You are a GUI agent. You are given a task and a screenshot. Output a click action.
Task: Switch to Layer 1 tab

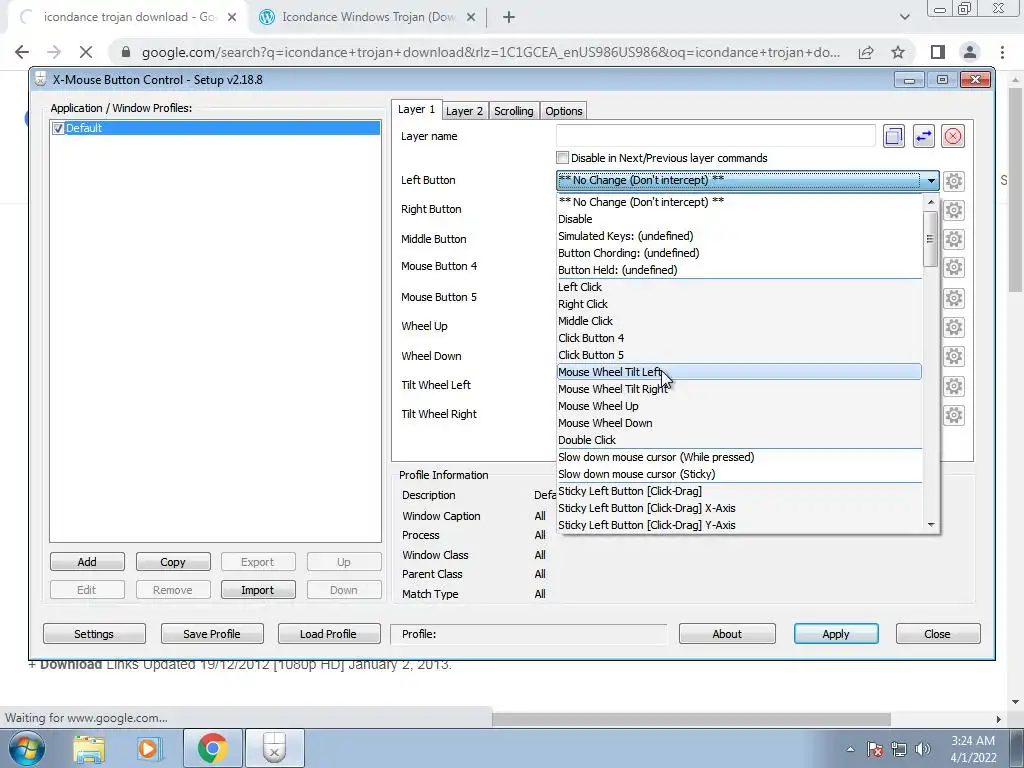pos(416,110)
